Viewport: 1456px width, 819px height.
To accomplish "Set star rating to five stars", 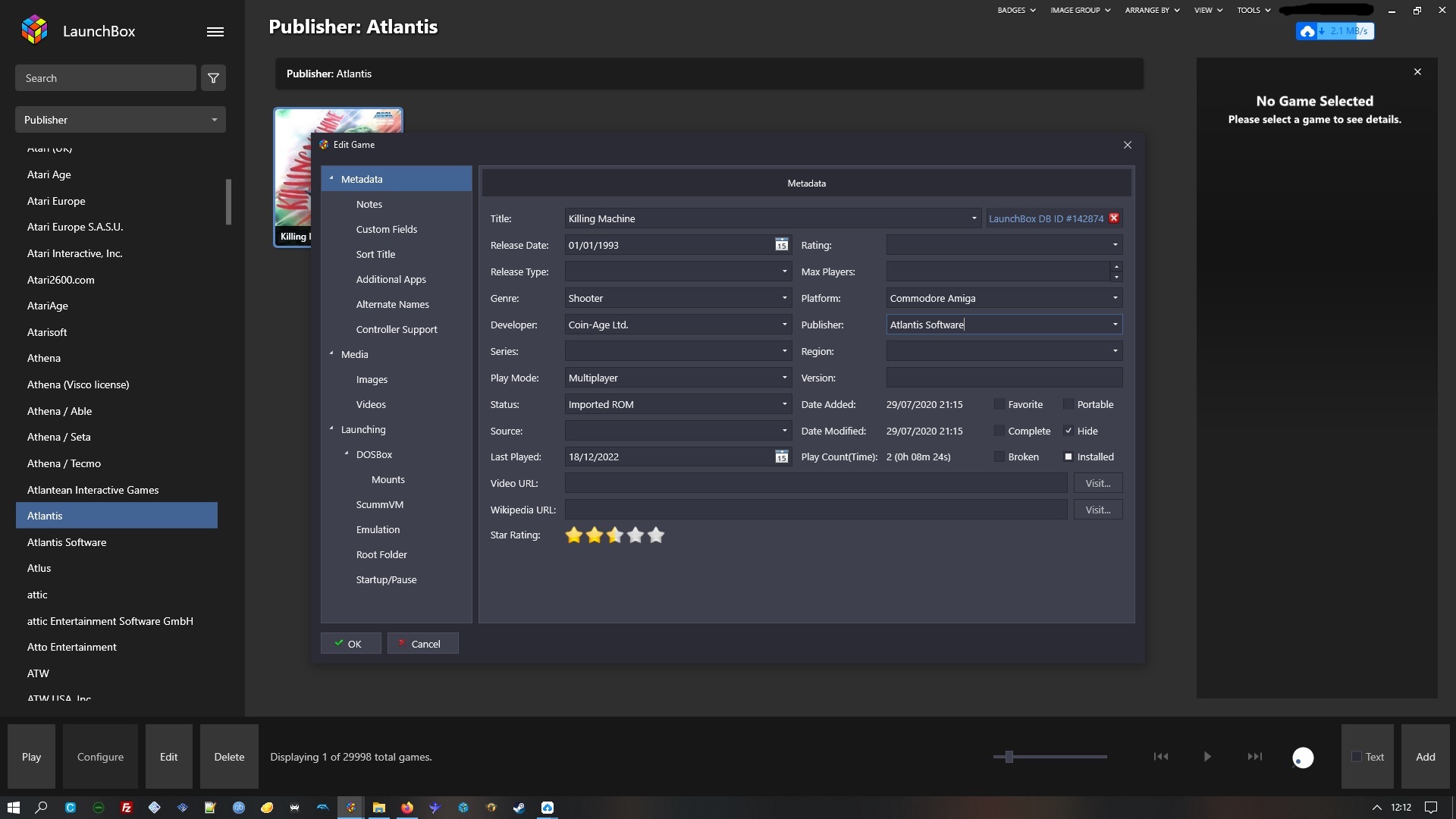I will [656, 535].
